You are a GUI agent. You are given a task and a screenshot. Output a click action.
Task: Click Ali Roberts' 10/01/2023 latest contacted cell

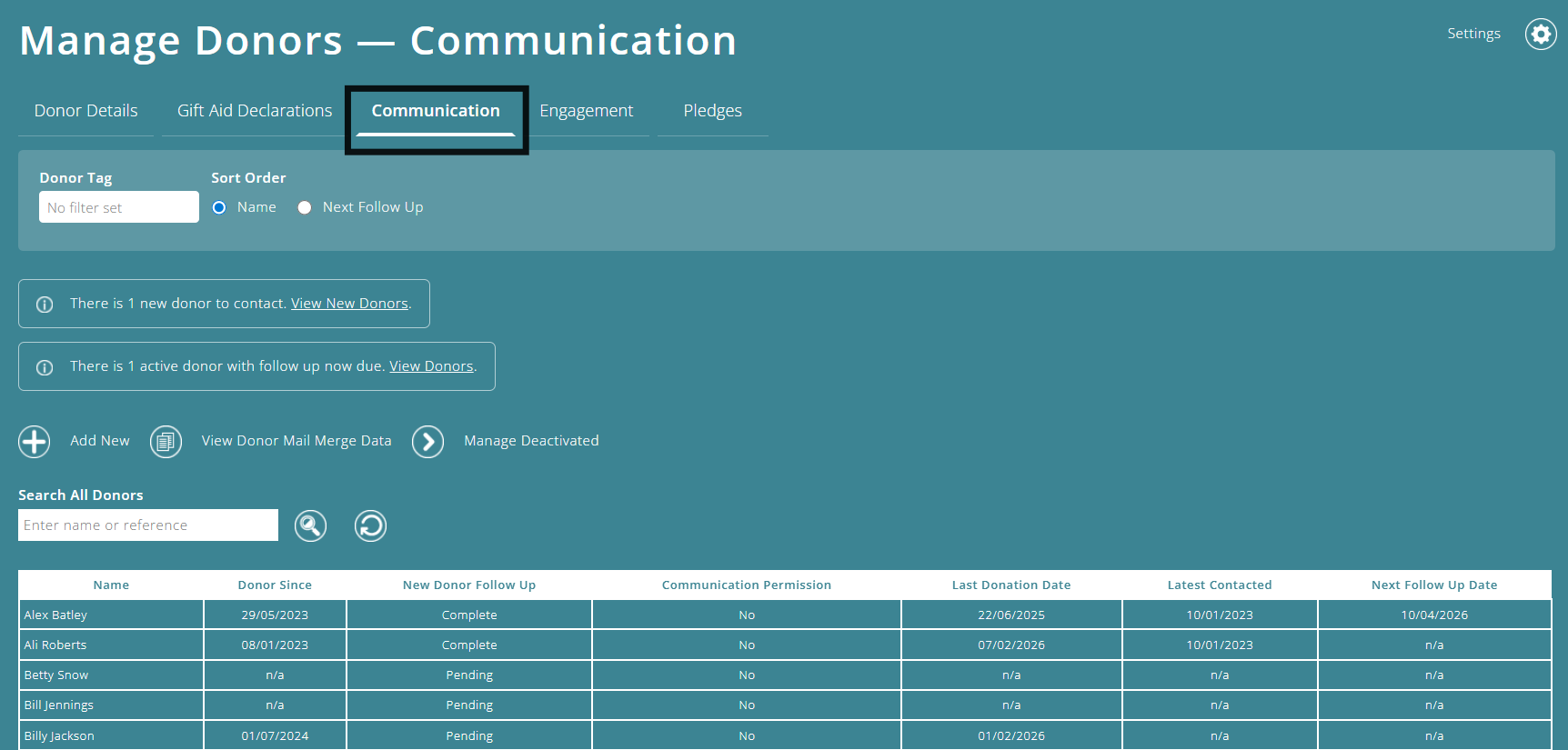point(1220,645)
